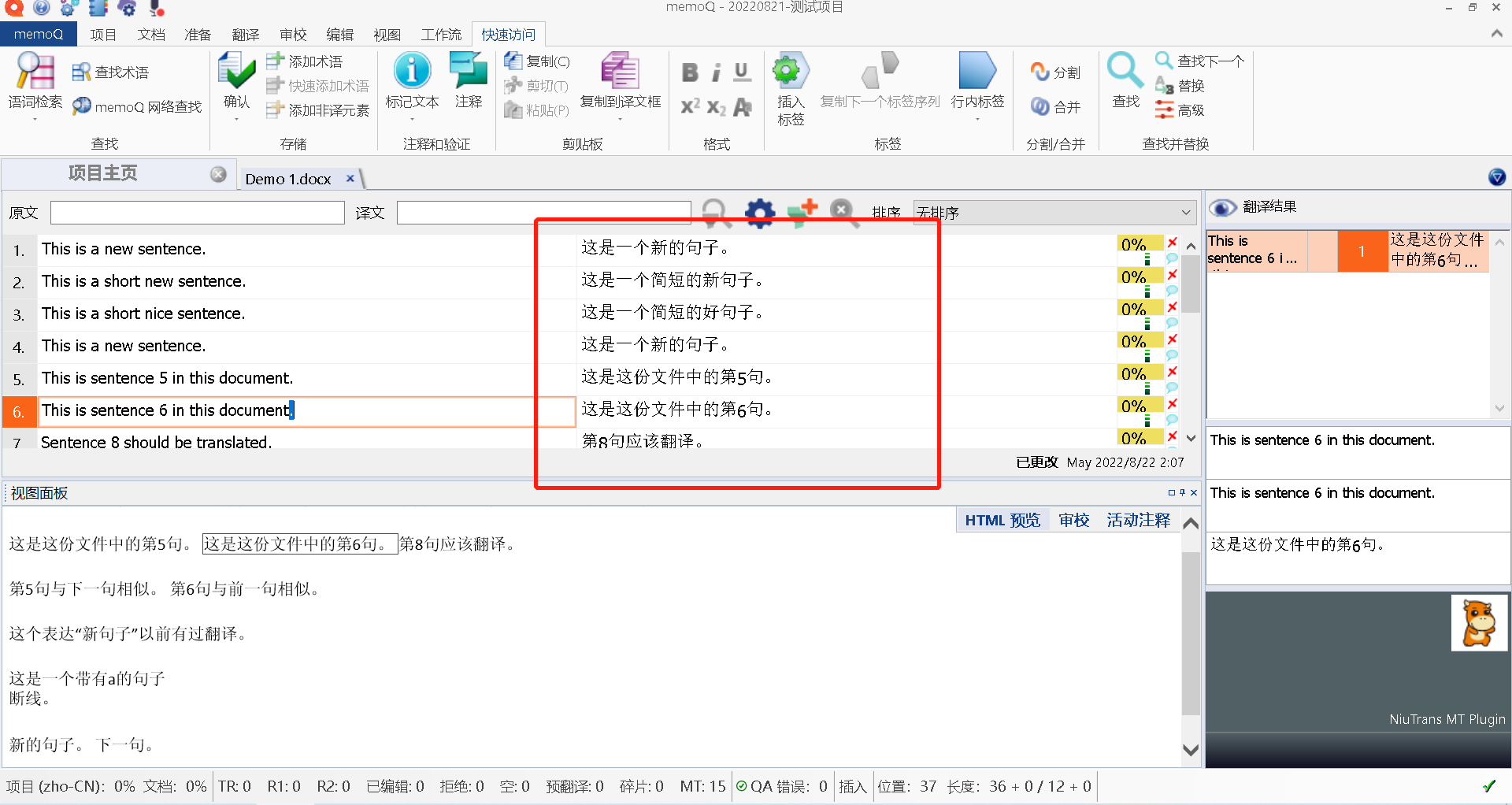
Task: Toggle bold formatting
Action: pyautogui.click(x=690, y=72)
